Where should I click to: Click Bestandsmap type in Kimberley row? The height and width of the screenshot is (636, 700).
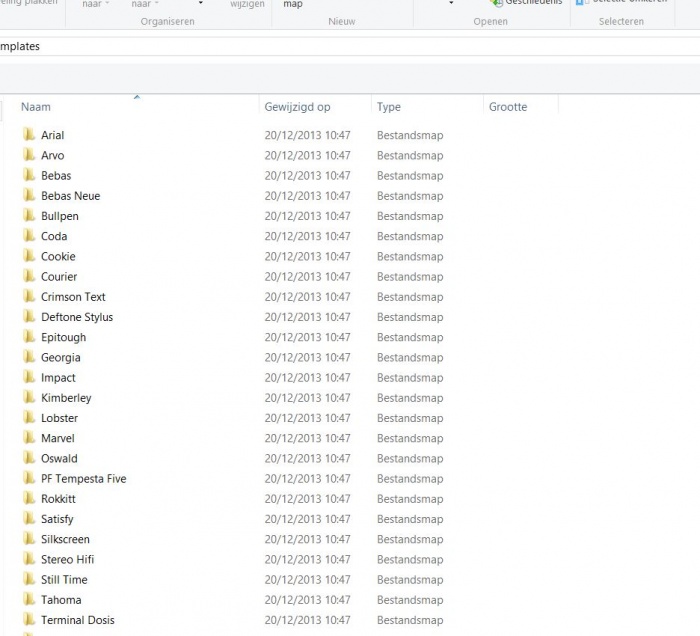[410, 398]
